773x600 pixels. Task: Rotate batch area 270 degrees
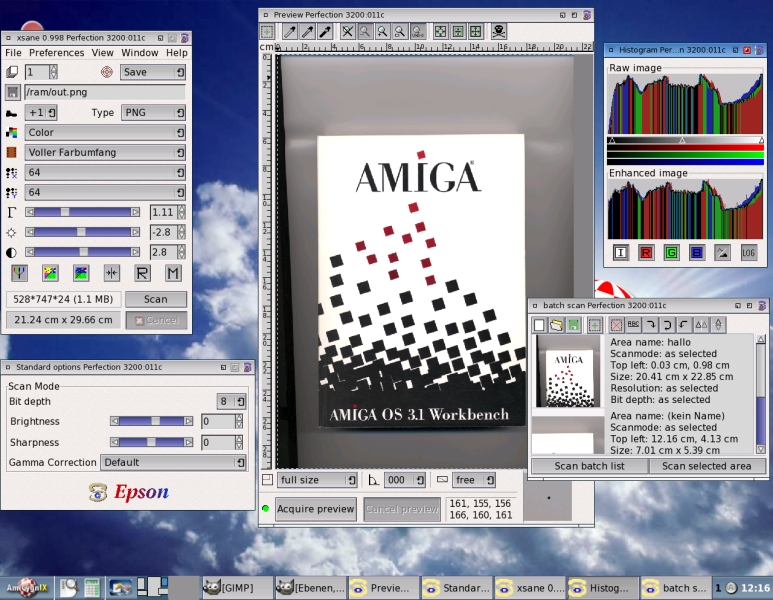pyautogui.click(x=684, y=325)
